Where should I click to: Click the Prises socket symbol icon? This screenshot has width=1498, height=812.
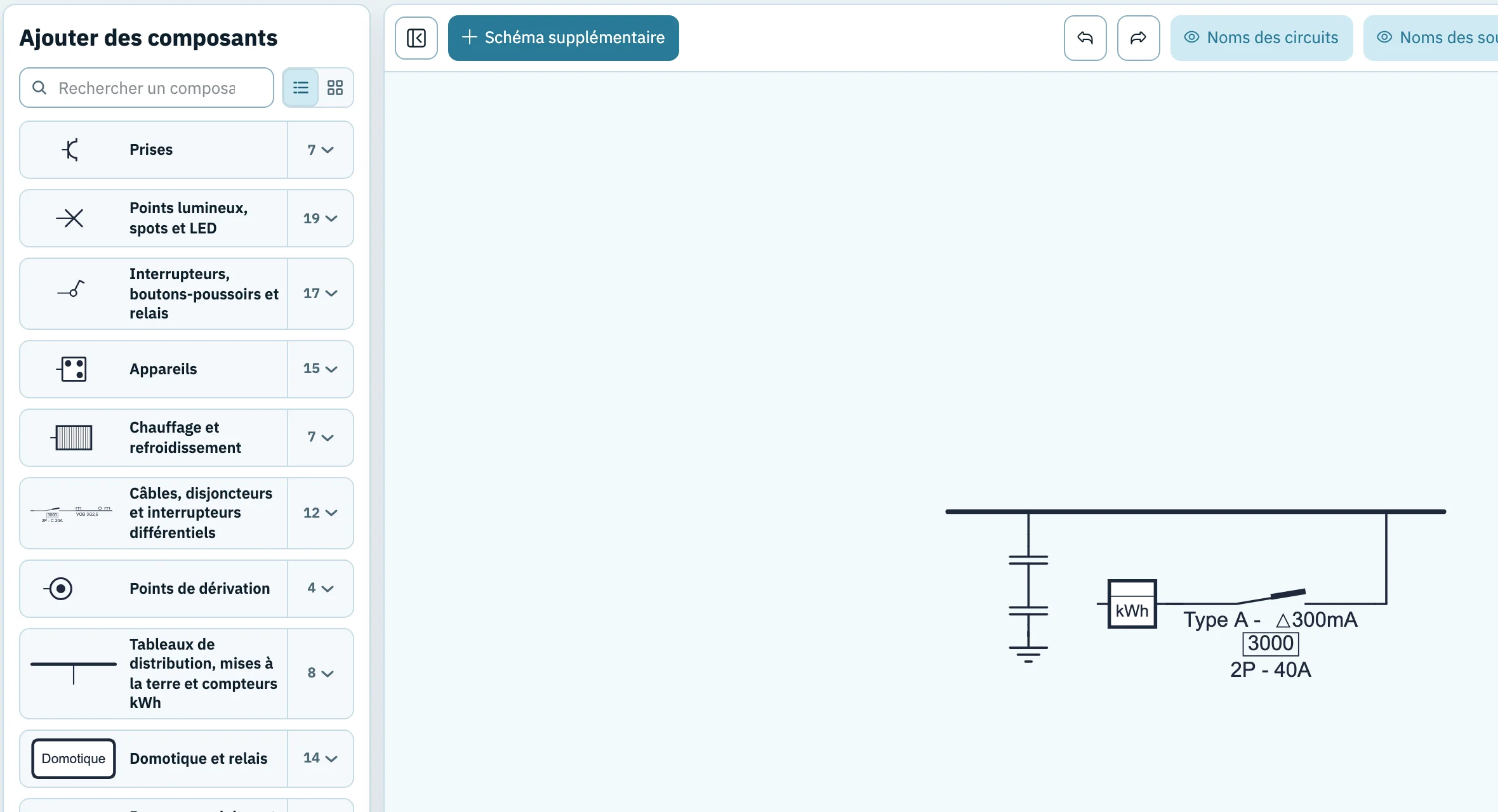pos(71,150)
